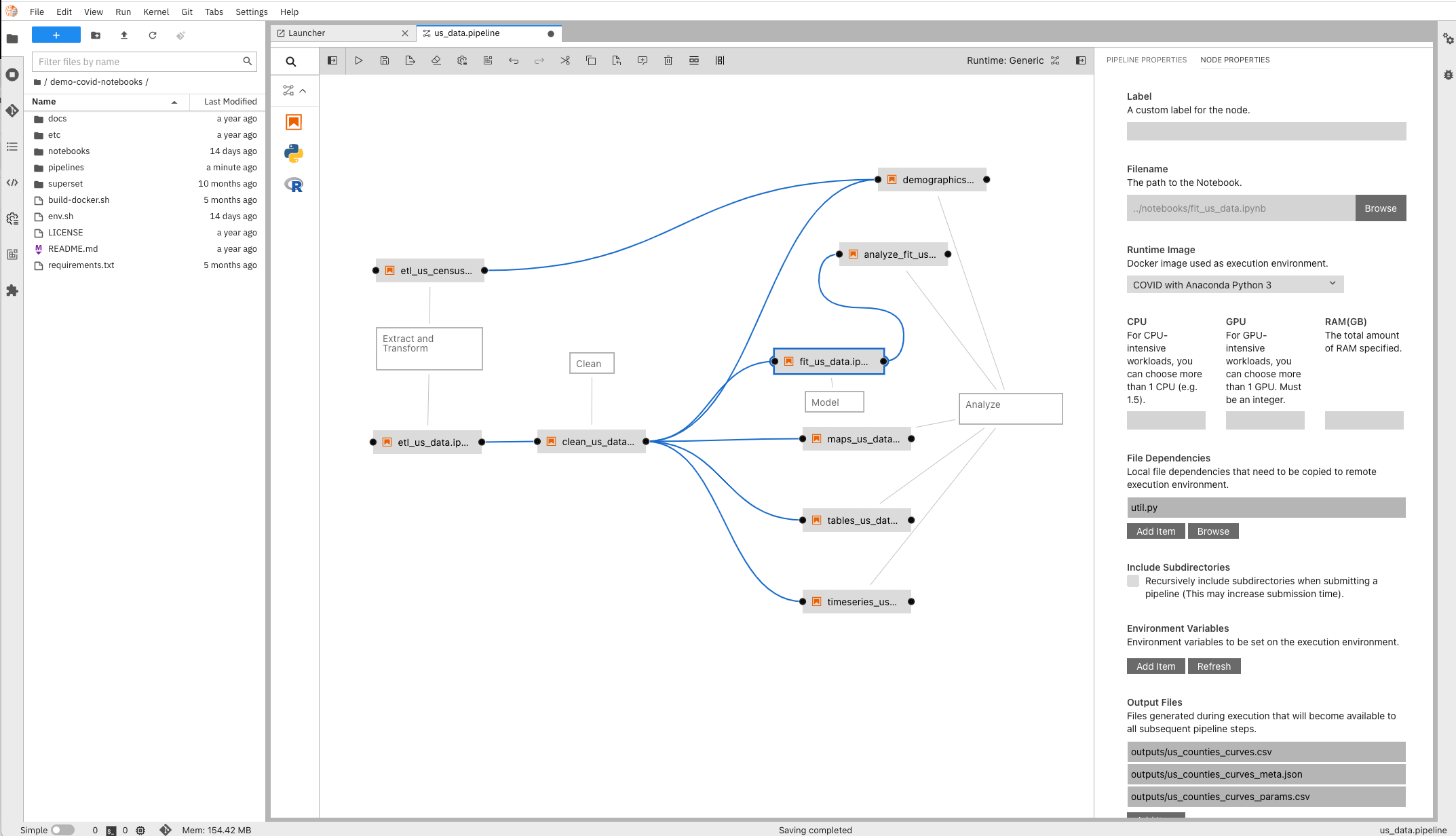Browse for notebook filename
The width and height of the screenshot is (1456, 836).
(x=1380, y=208)
